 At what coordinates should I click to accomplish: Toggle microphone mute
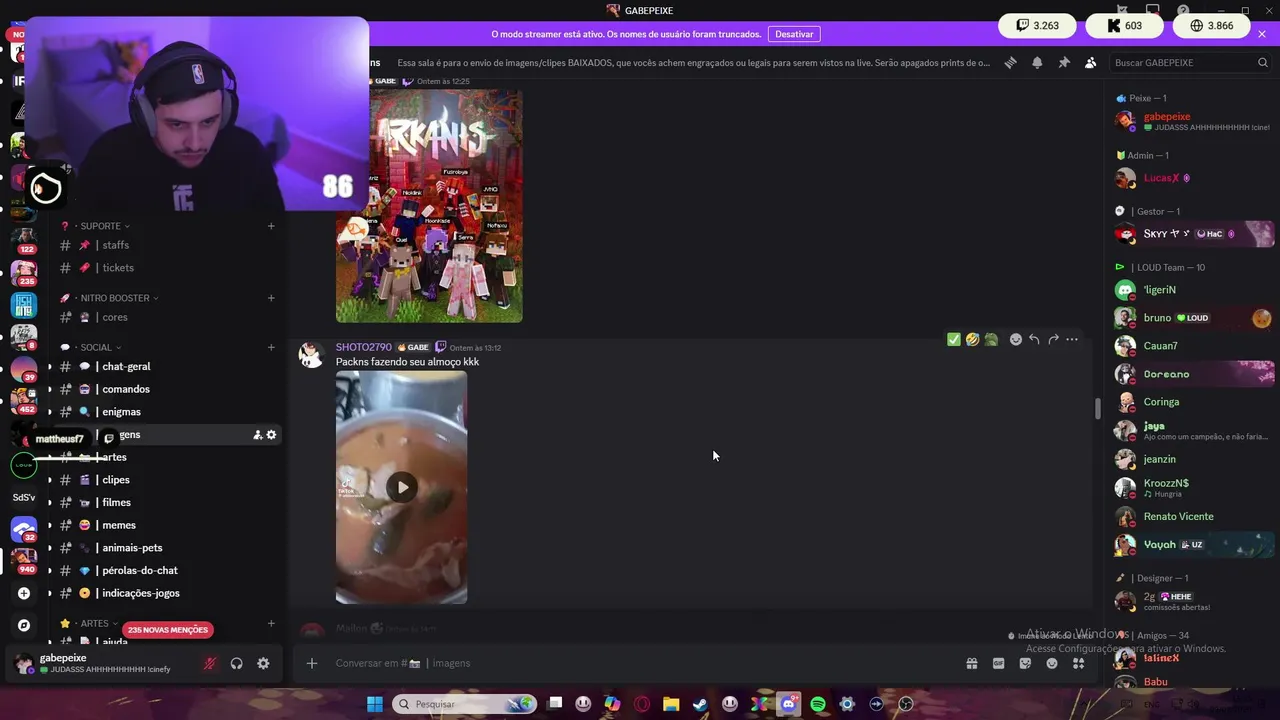(x=209, y=663)
